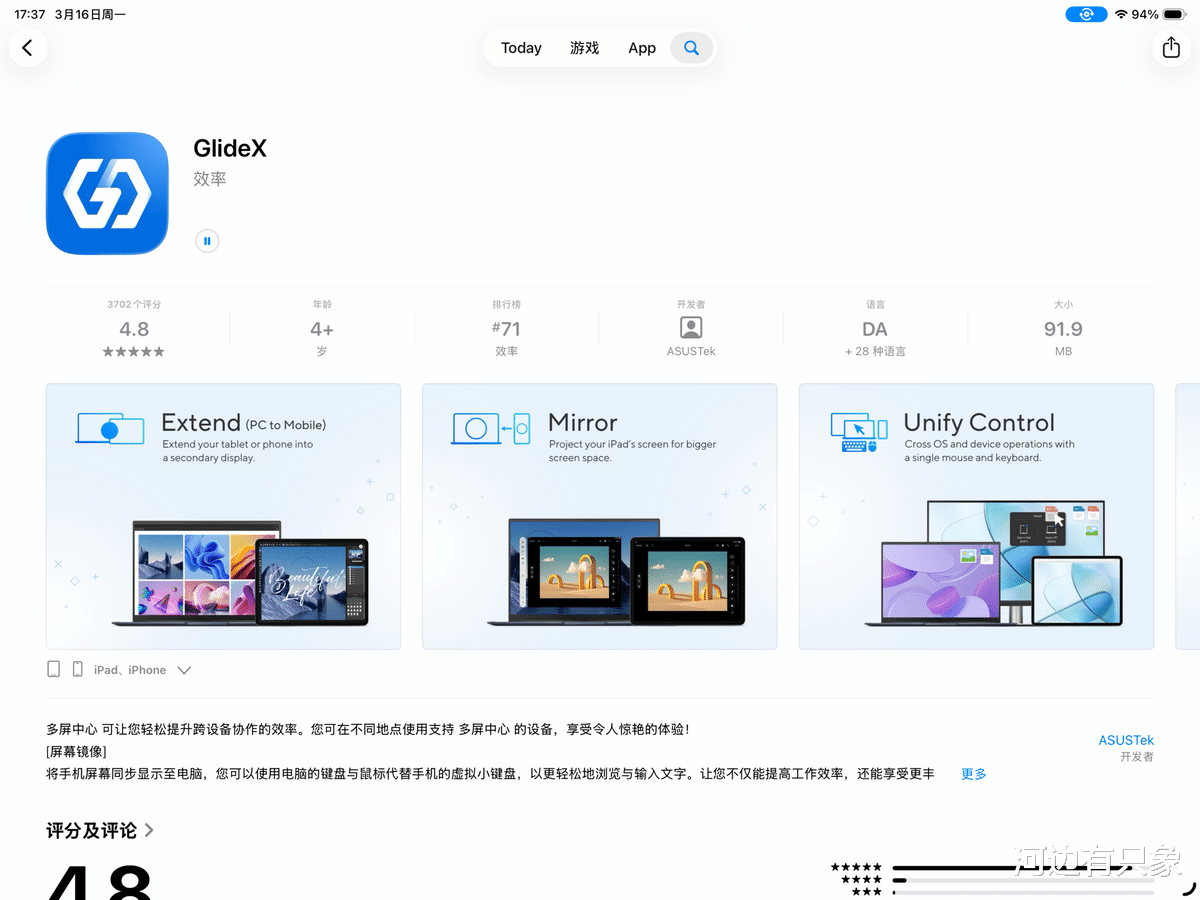1200x900 pixels.
Task: Open the Extend screenshot preview
Action: [x=223, y=516]
